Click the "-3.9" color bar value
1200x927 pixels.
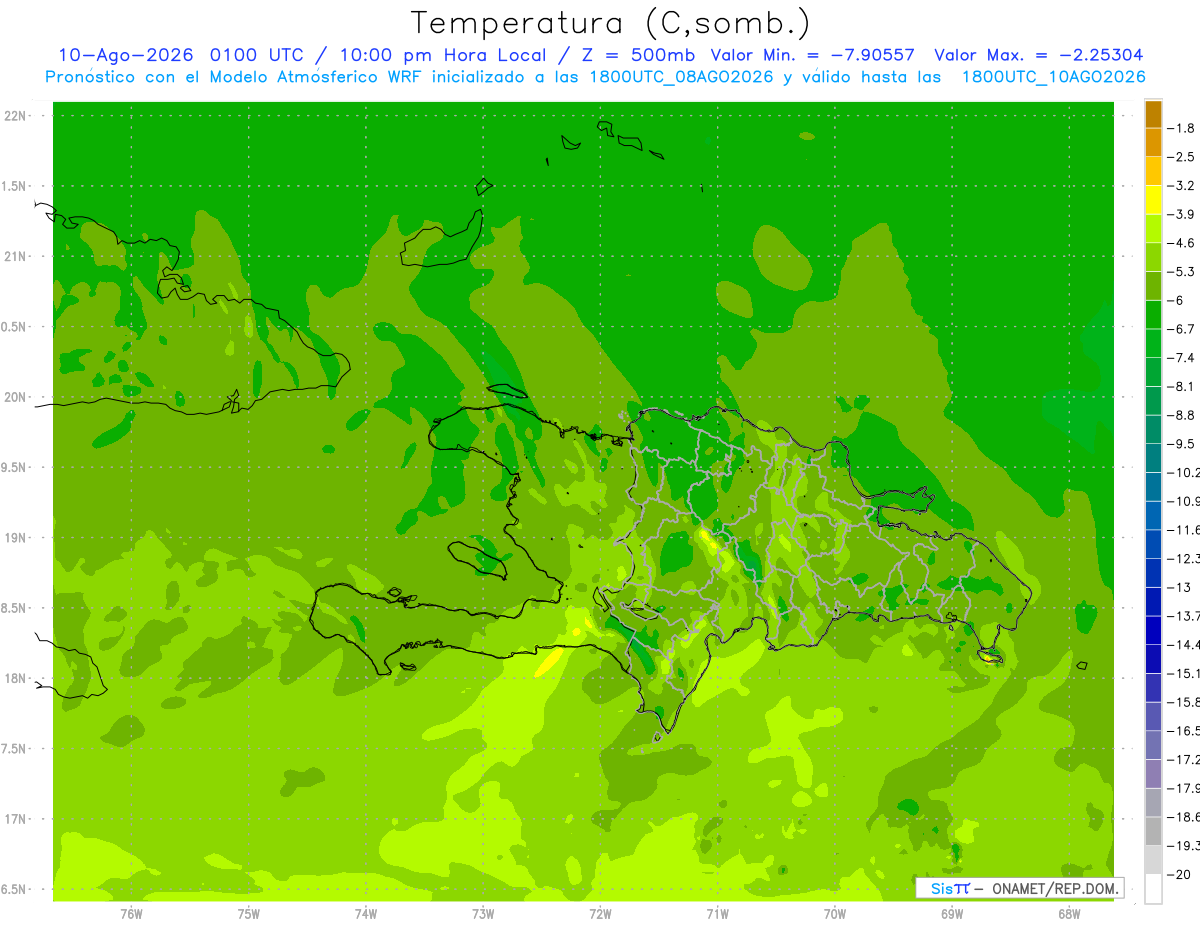click(x=1181, y=214)
